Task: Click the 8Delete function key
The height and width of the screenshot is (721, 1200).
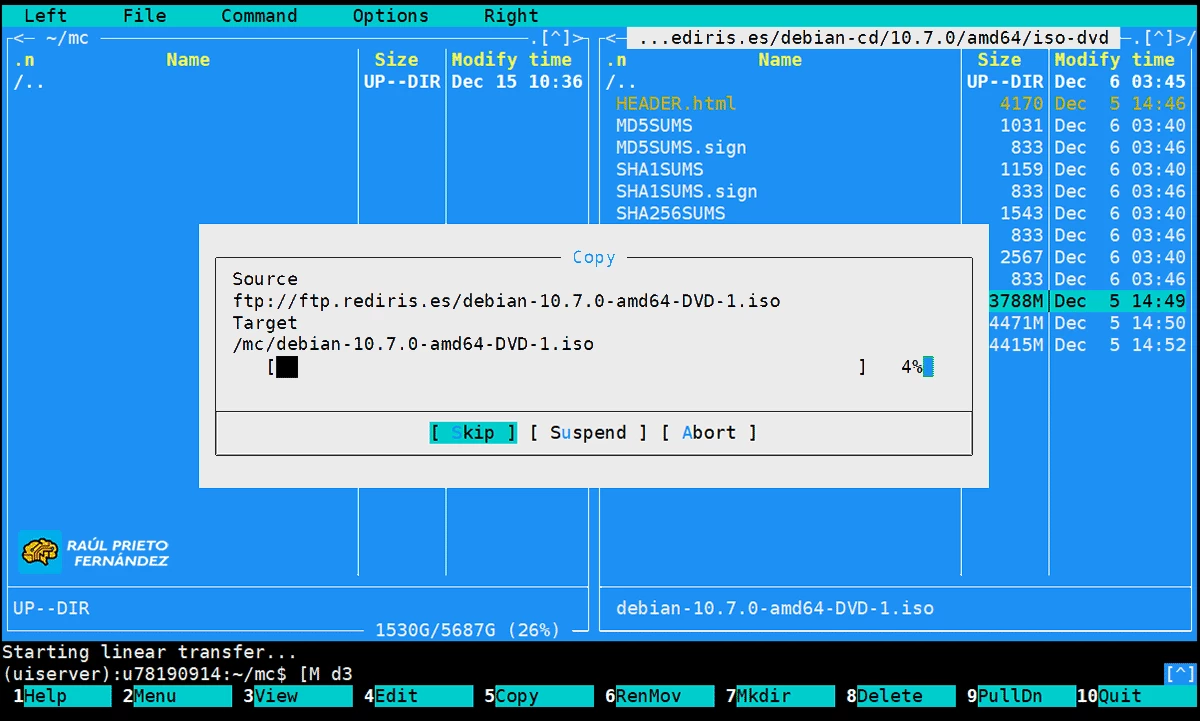Action: tap(890, 696)
